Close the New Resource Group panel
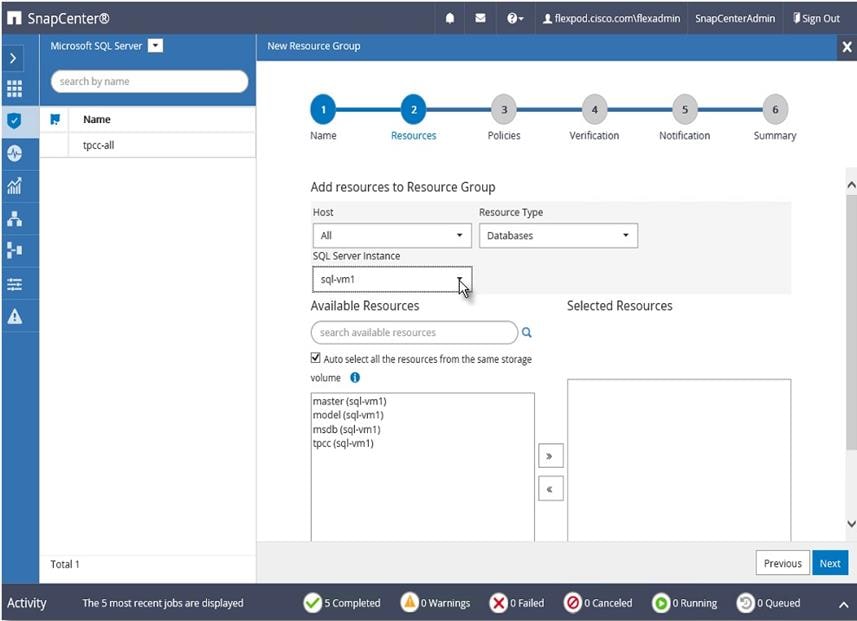This screenshot has width=857, height=621. [x=847, y=48]
